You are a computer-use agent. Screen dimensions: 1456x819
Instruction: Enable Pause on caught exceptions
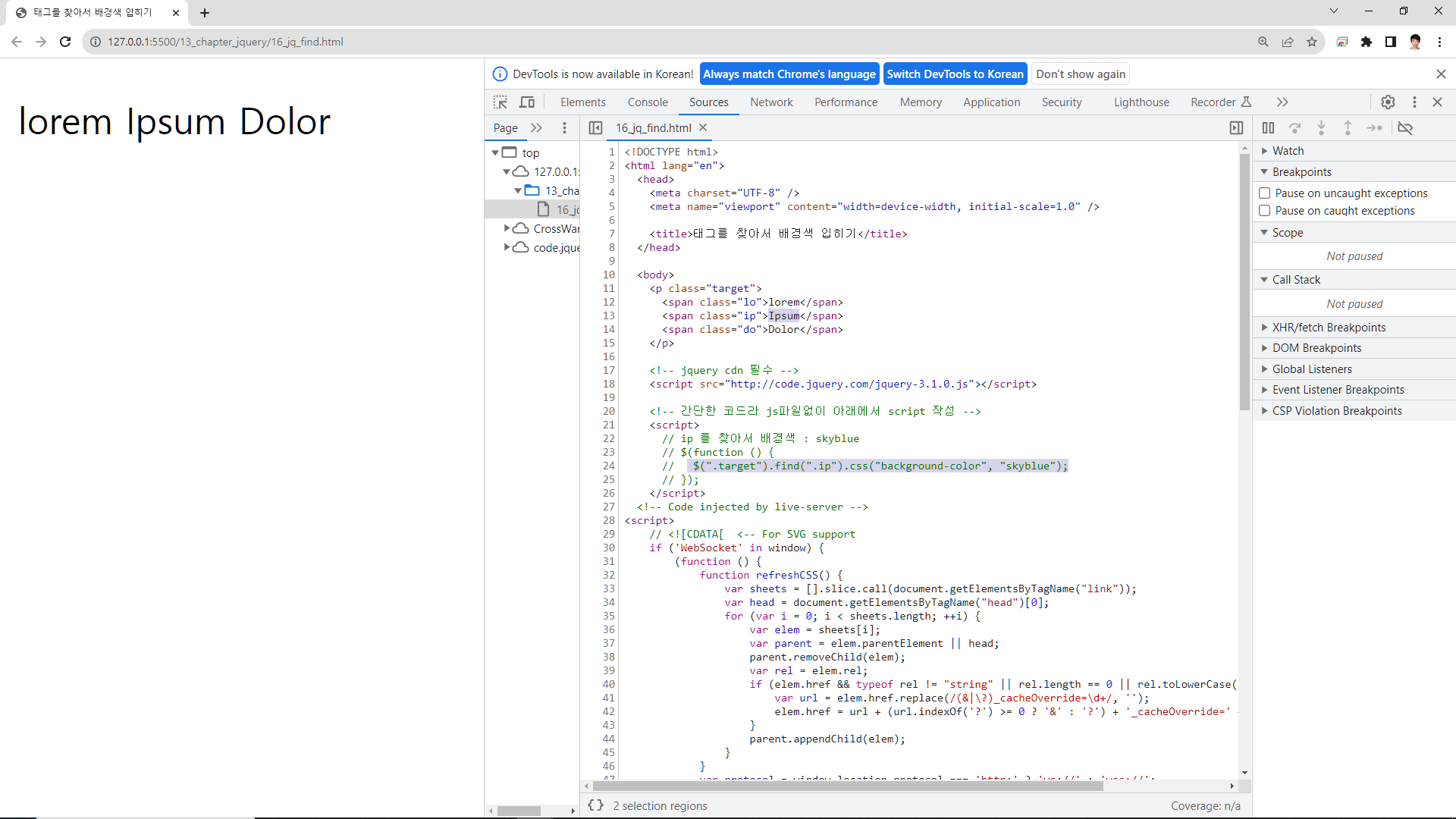[x=1265, y=211]
